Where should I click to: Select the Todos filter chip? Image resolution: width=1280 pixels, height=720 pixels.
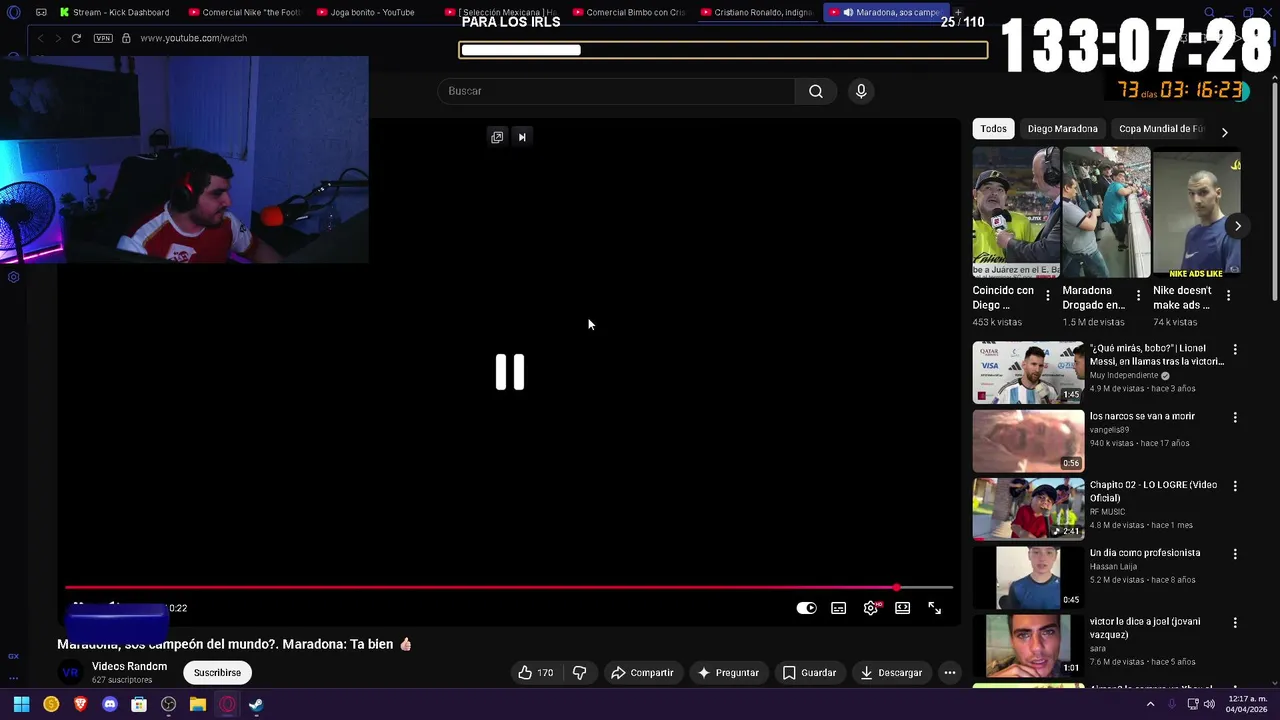993,129
